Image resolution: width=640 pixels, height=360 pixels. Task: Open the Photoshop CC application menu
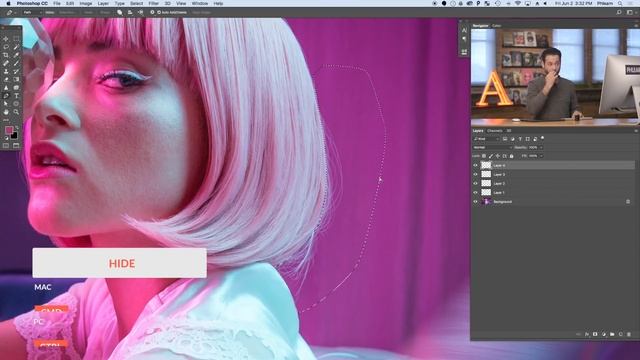32,3
